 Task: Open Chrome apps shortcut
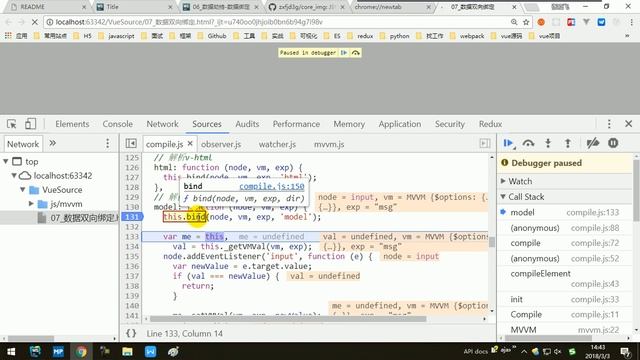[16, 36]
